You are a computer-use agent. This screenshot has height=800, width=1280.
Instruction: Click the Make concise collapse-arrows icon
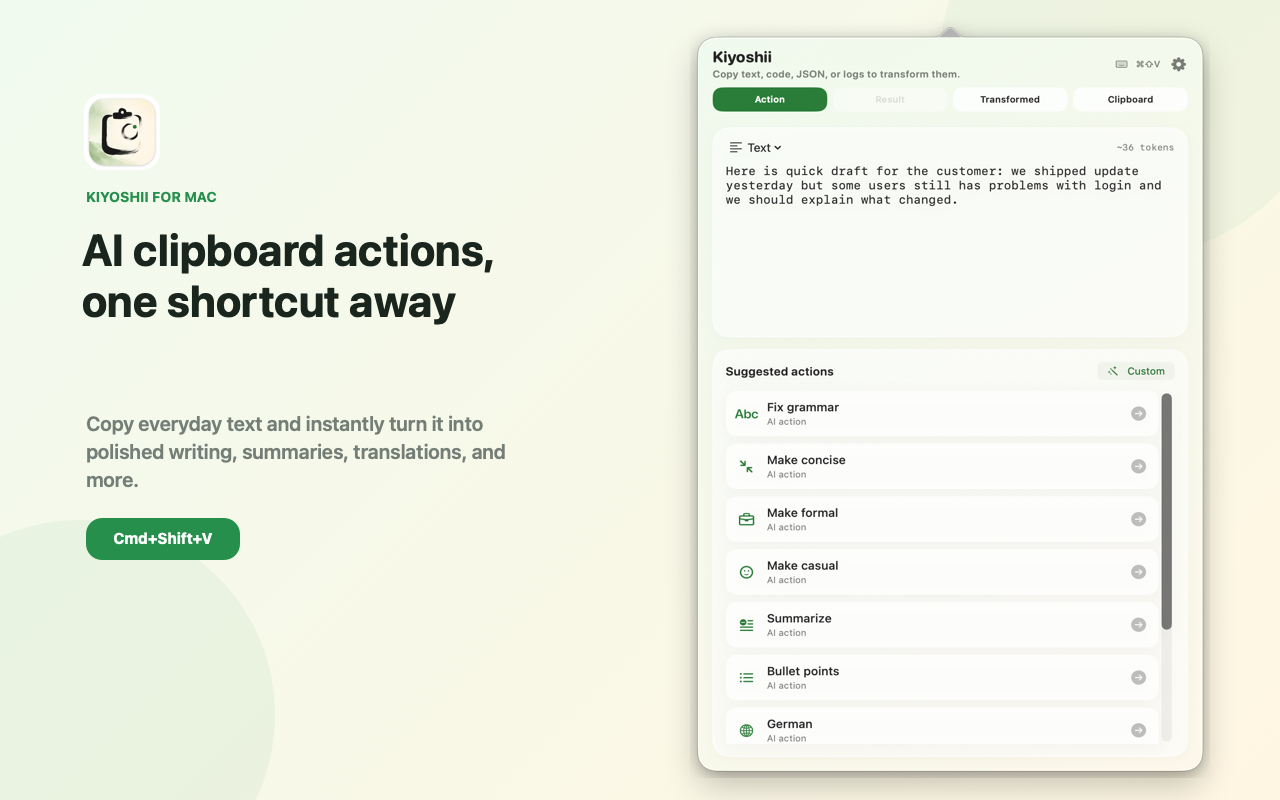746,466
